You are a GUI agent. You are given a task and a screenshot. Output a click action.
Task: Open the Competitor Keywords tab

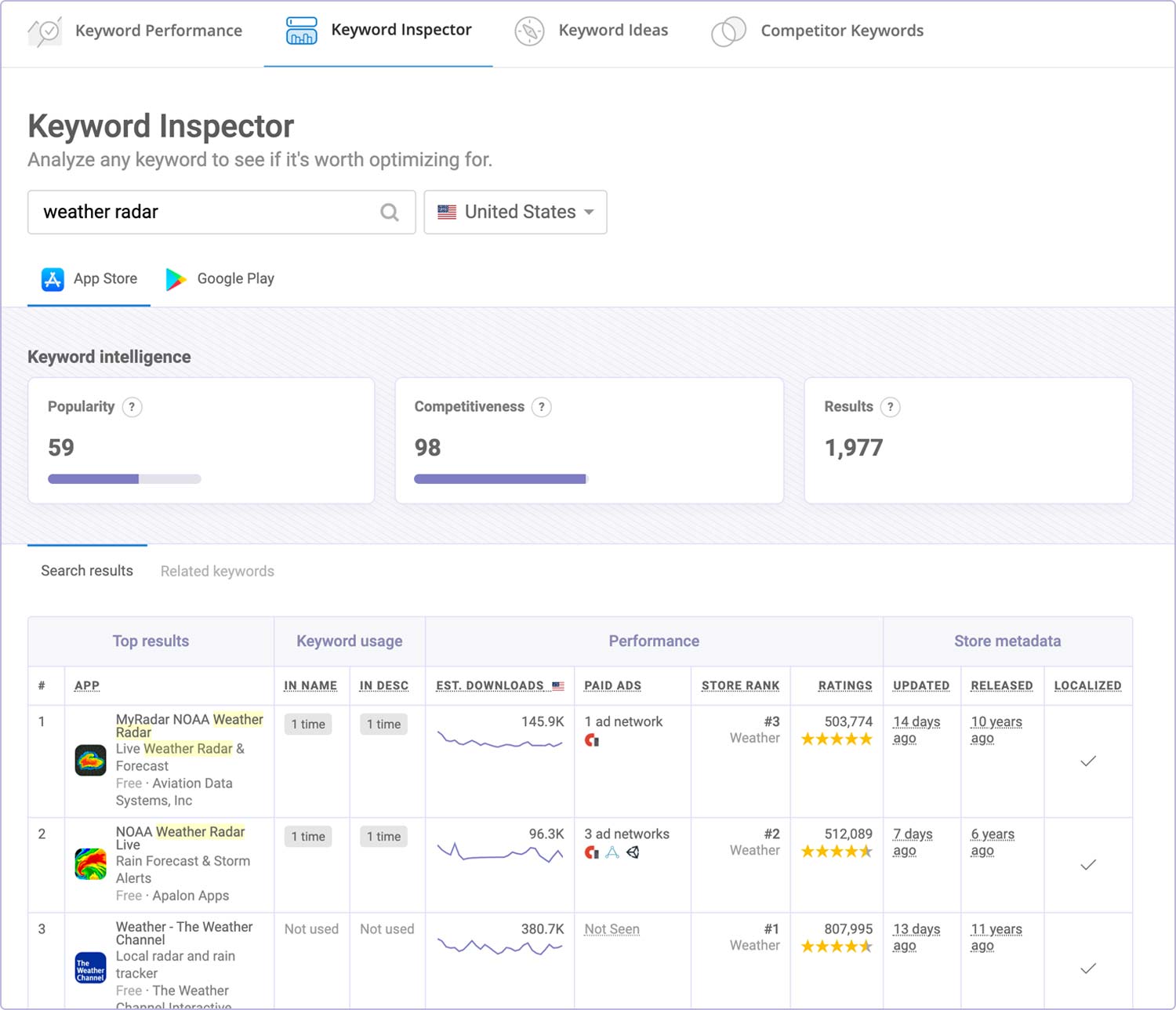coord(818,31)
